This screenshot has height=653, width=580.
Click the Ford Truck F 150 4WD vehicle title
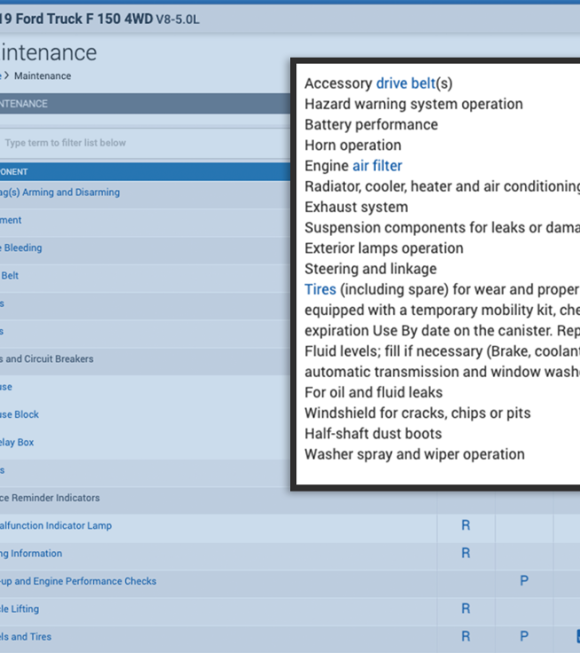point(100,19)
